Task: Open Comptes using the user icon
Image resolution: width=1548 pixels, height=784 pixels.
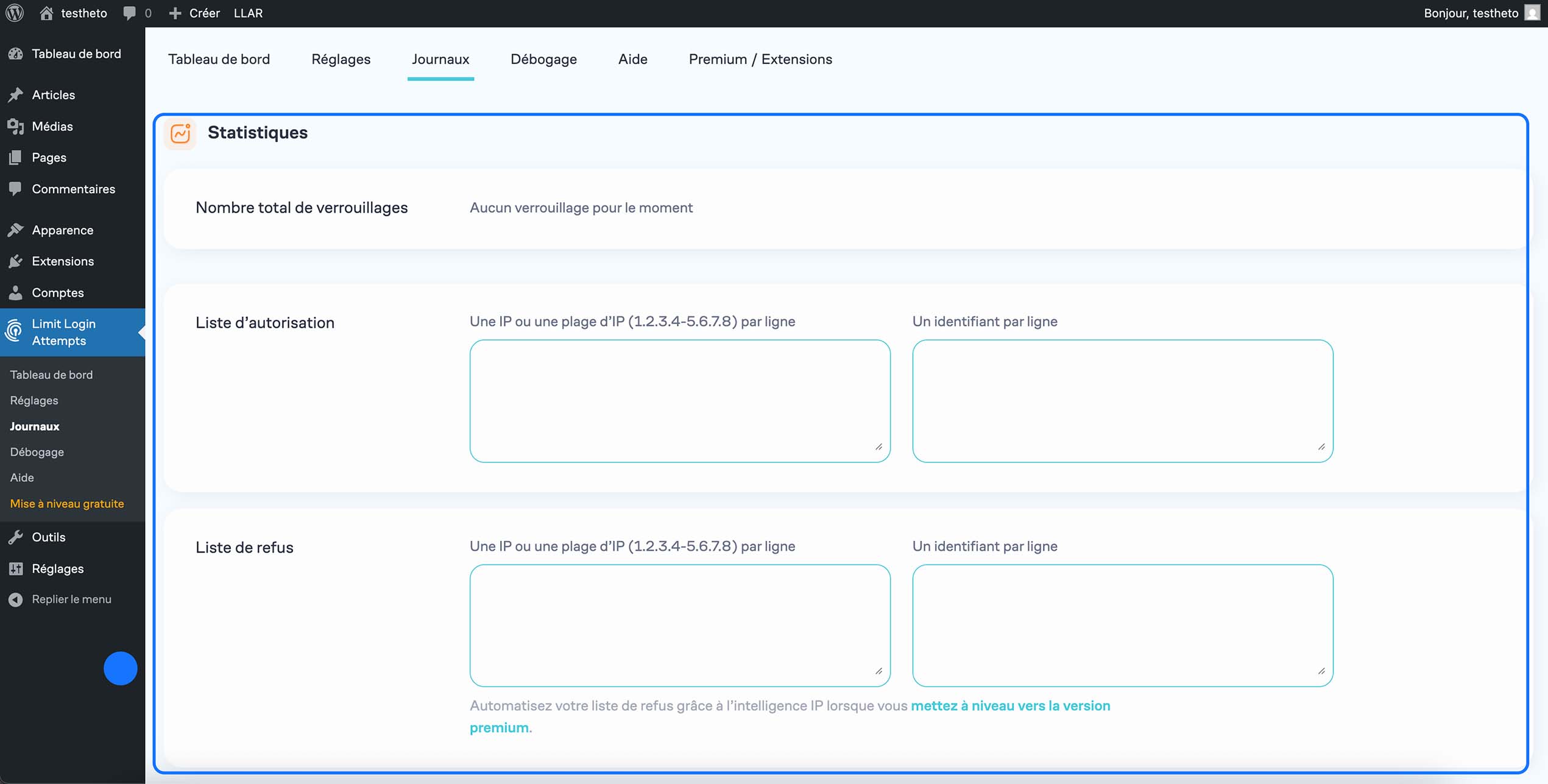Action: tap(16, 292)
